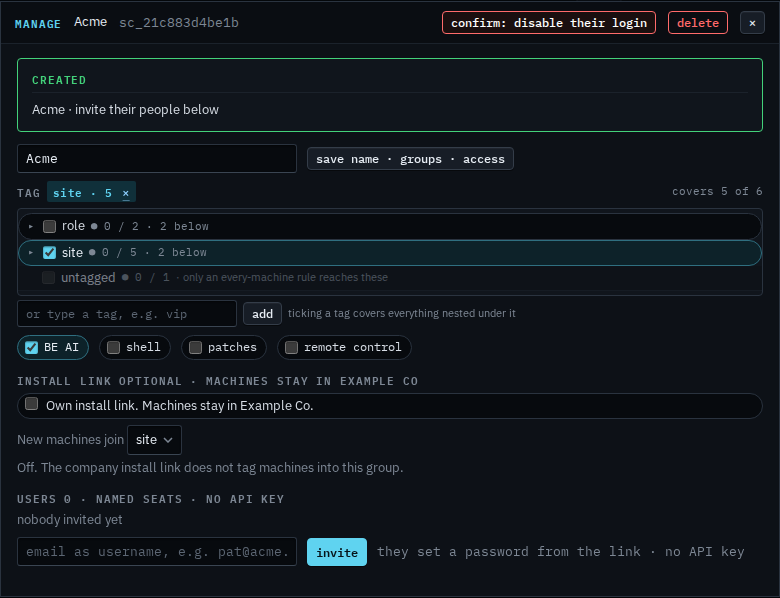Click the covers 5 of 6 text
Viewport: 780px width, 598px height.
[717, 192]
